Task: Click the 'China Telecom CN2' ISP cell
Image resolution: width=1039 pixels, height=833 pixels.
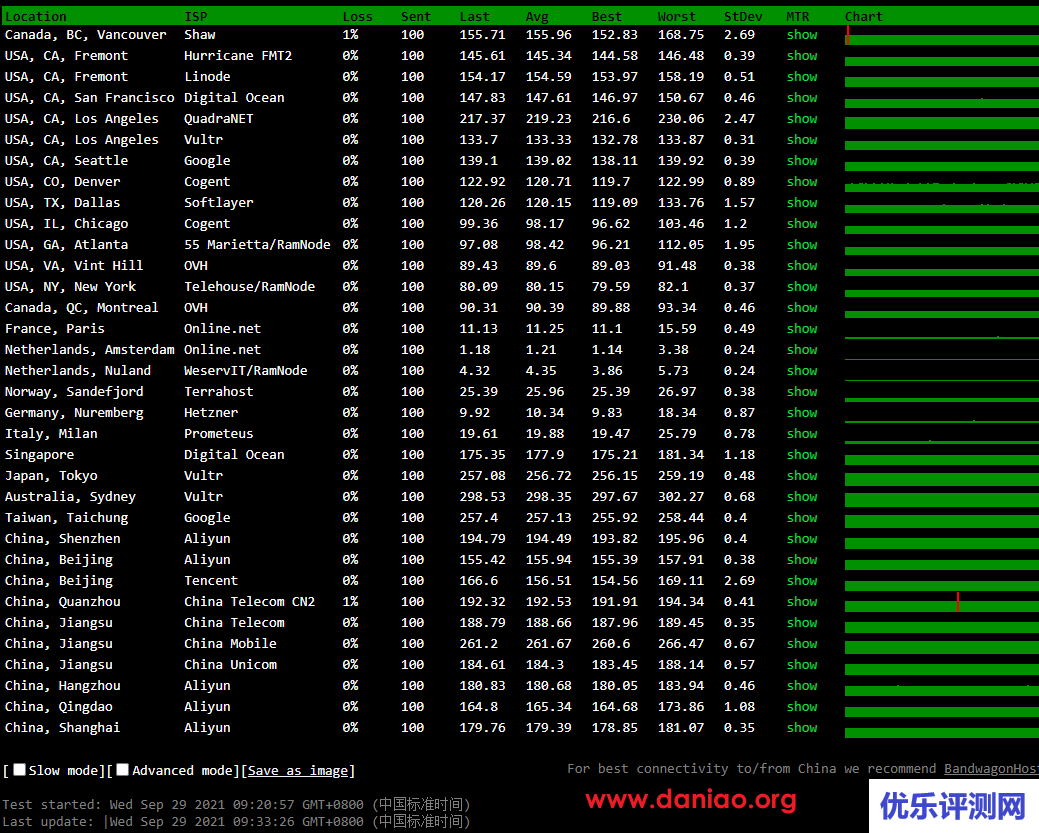Action: 249,602
